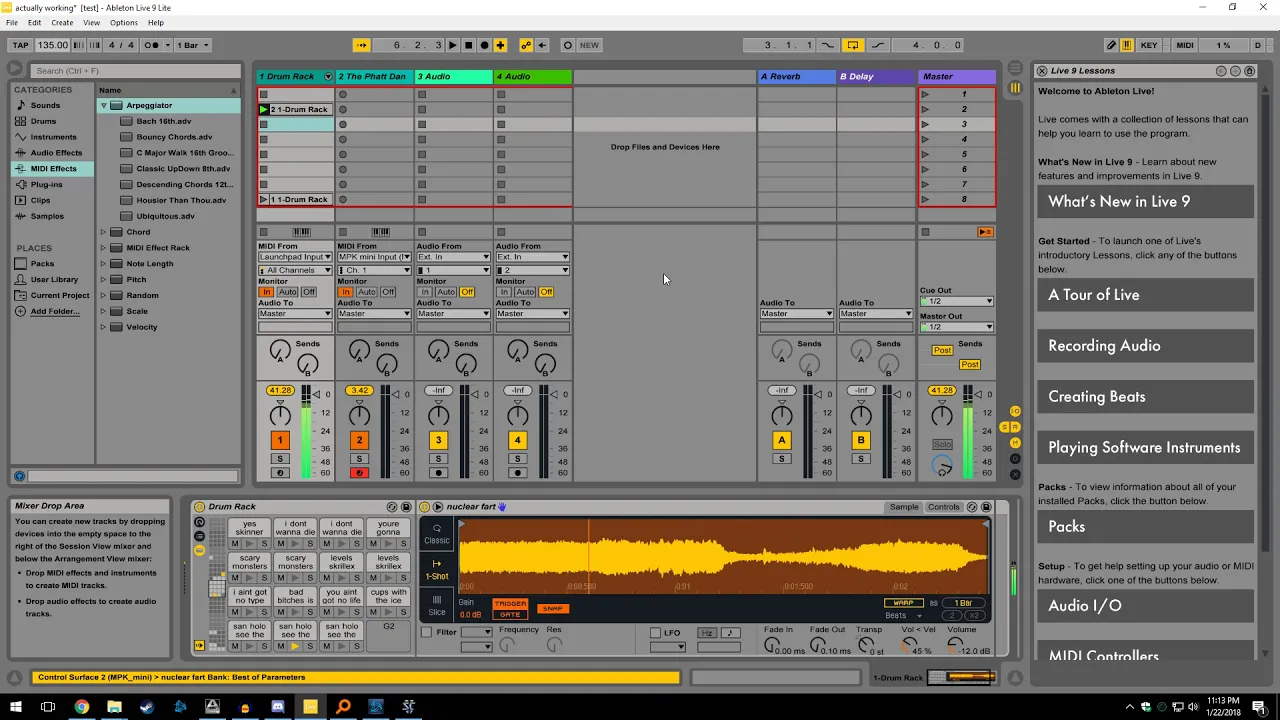Click the Session Record circle button

click(568, 45)
